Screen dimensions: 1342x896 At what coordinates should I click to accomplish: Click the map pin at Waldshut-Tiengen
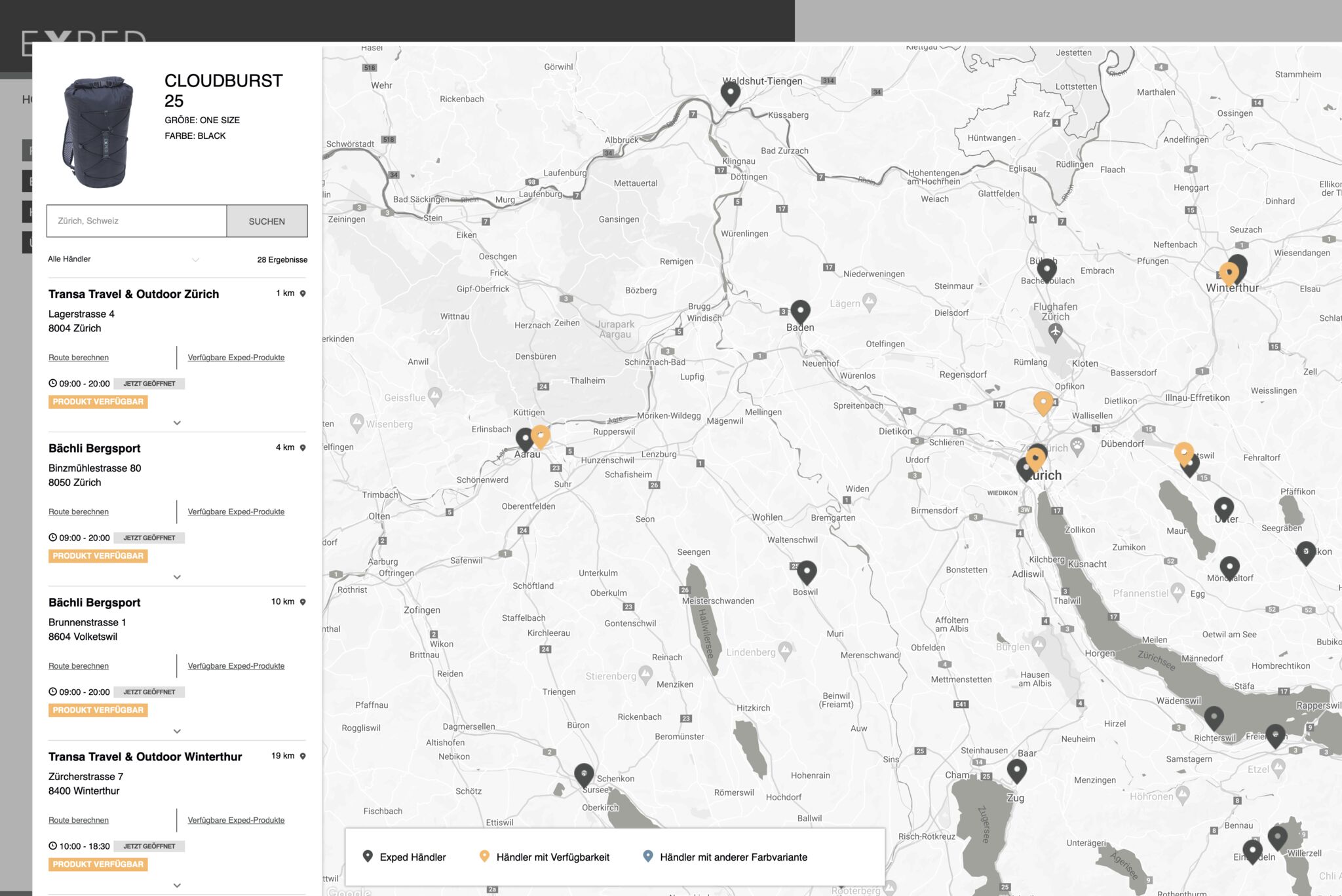(x=730, y=94)
